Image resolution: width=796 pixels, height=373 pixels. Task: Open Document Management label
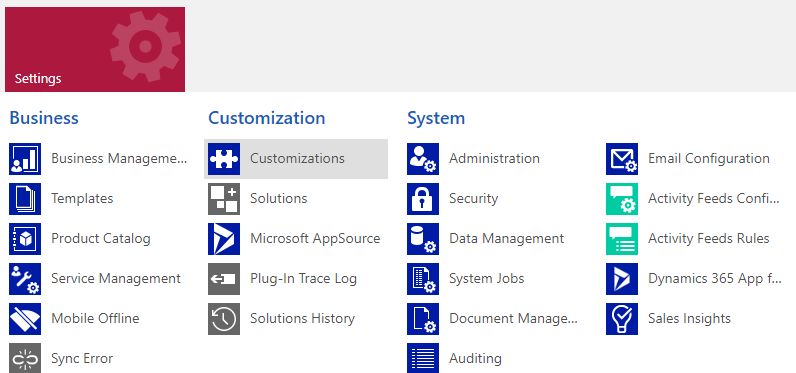pyautogui.click(x=513, y=319)
